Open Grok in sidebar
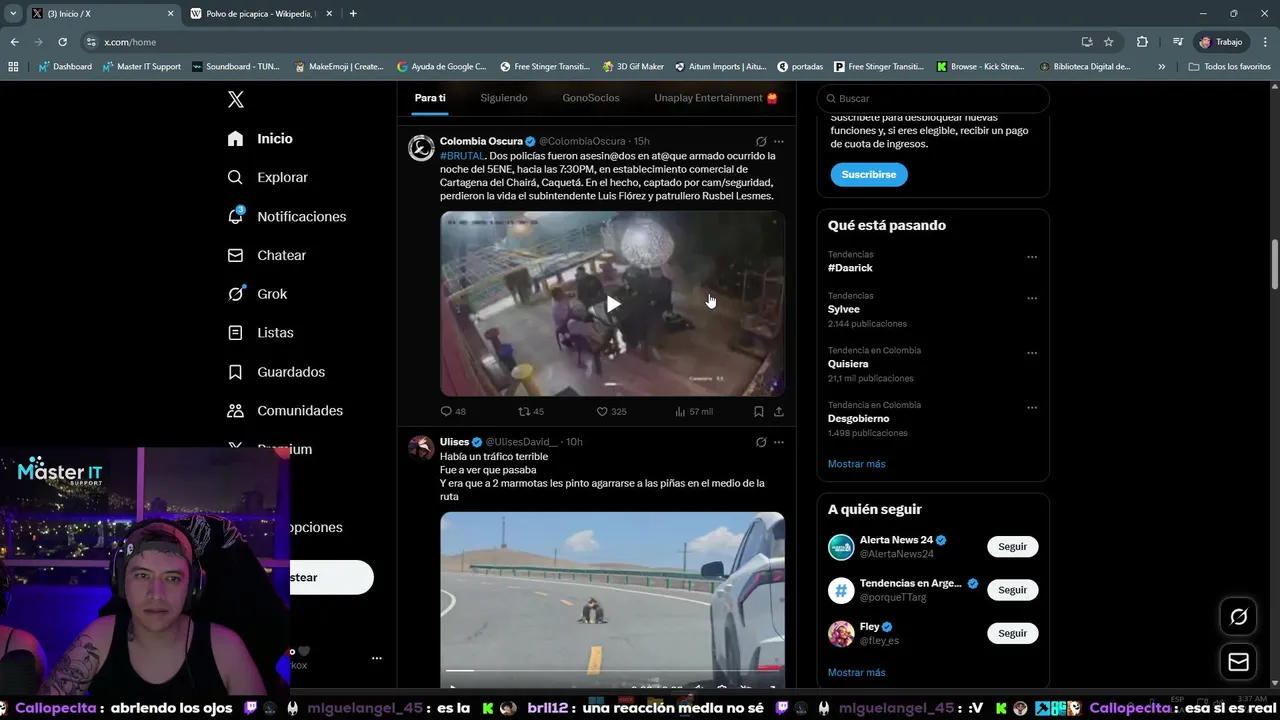The width and height of the screenshot is (1280, 720). (x=257, y=294)
